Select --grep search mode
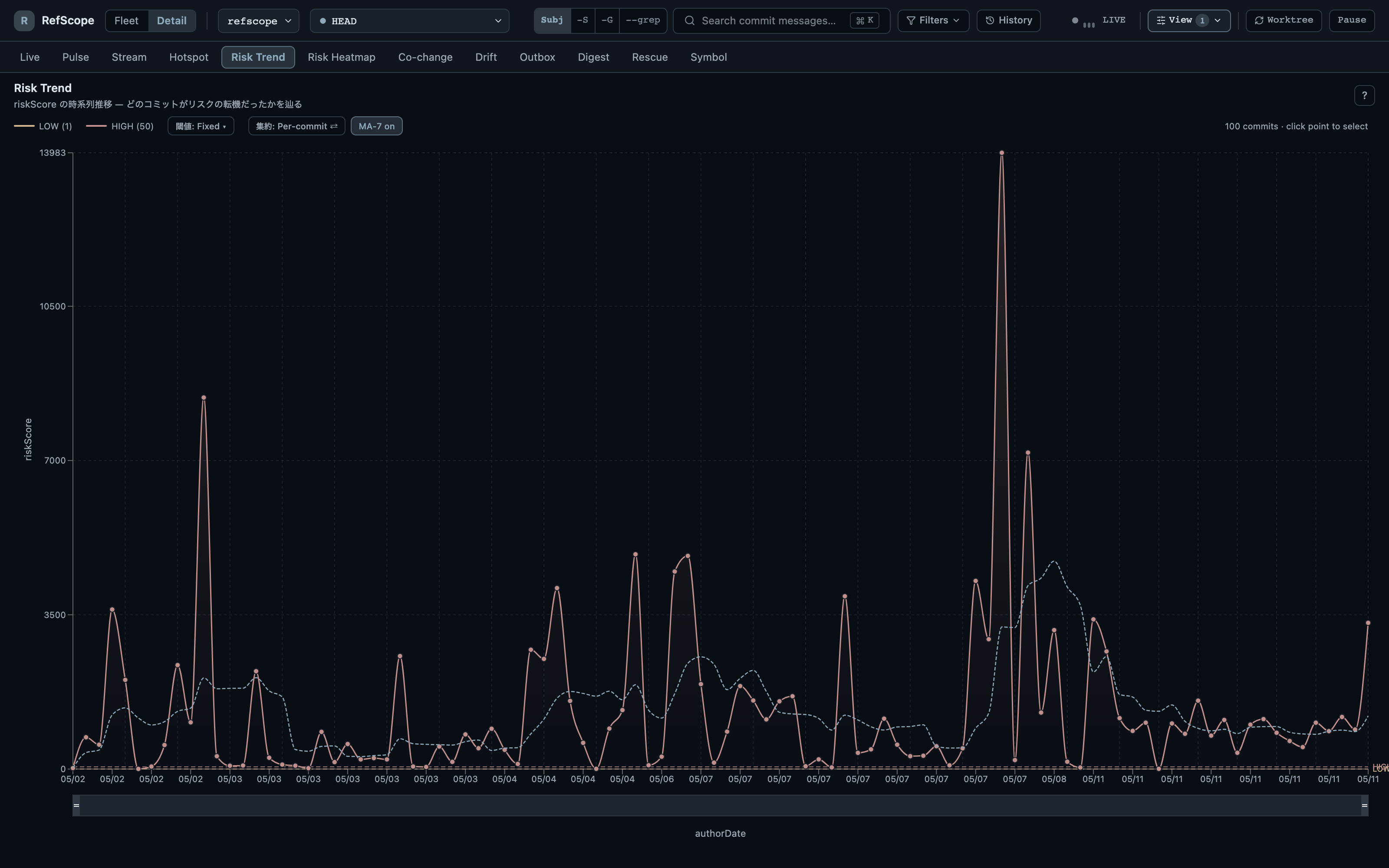 (x=643, y=21)
